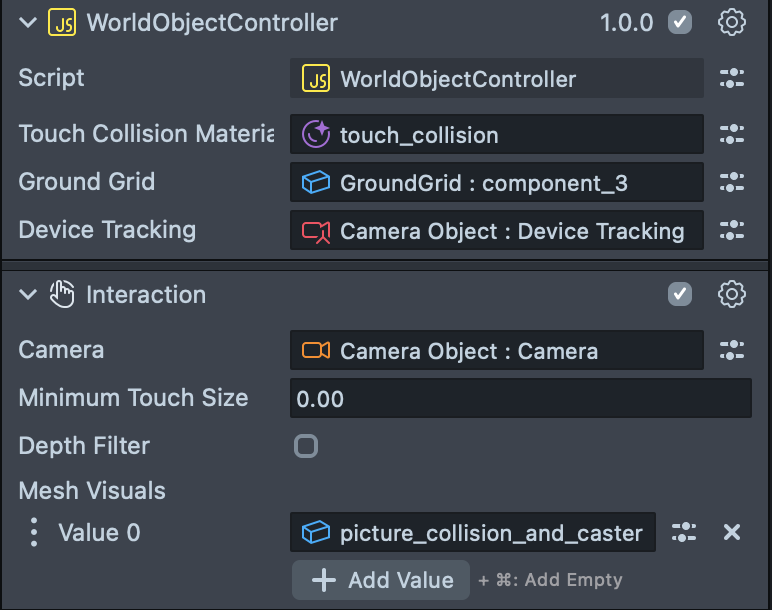
Task: Select the touch_collision material reference field
Action: [496, 134]
